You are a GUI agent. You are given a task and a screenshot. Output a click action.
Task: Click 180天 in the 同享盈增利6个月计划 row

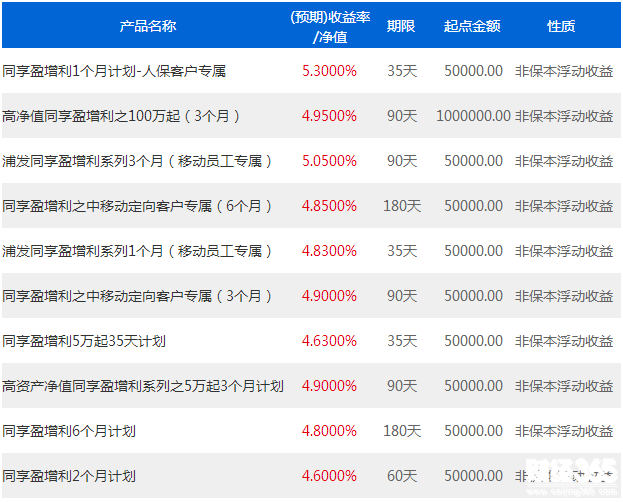point(402,431)
